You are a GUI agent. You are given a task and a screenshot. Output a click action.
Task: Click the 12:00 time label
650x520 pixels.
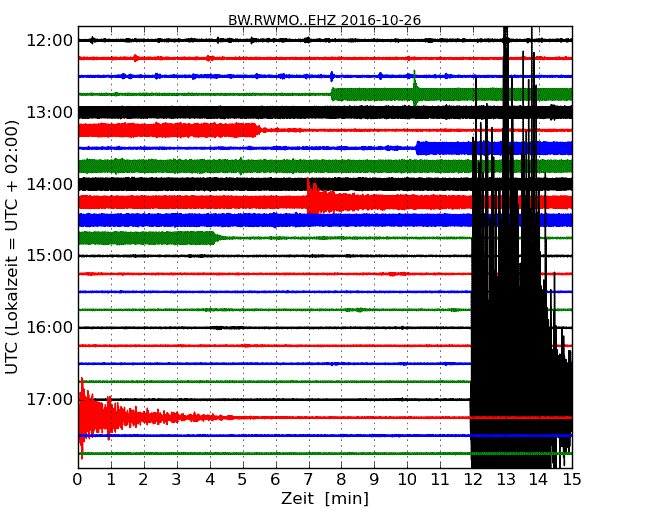[49, 41]
